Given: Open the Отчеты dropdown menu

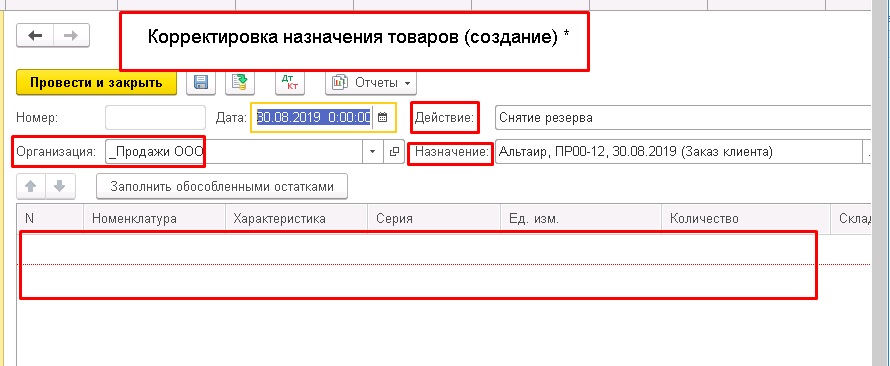Looking at the screenshot, I should pos(371,83).
